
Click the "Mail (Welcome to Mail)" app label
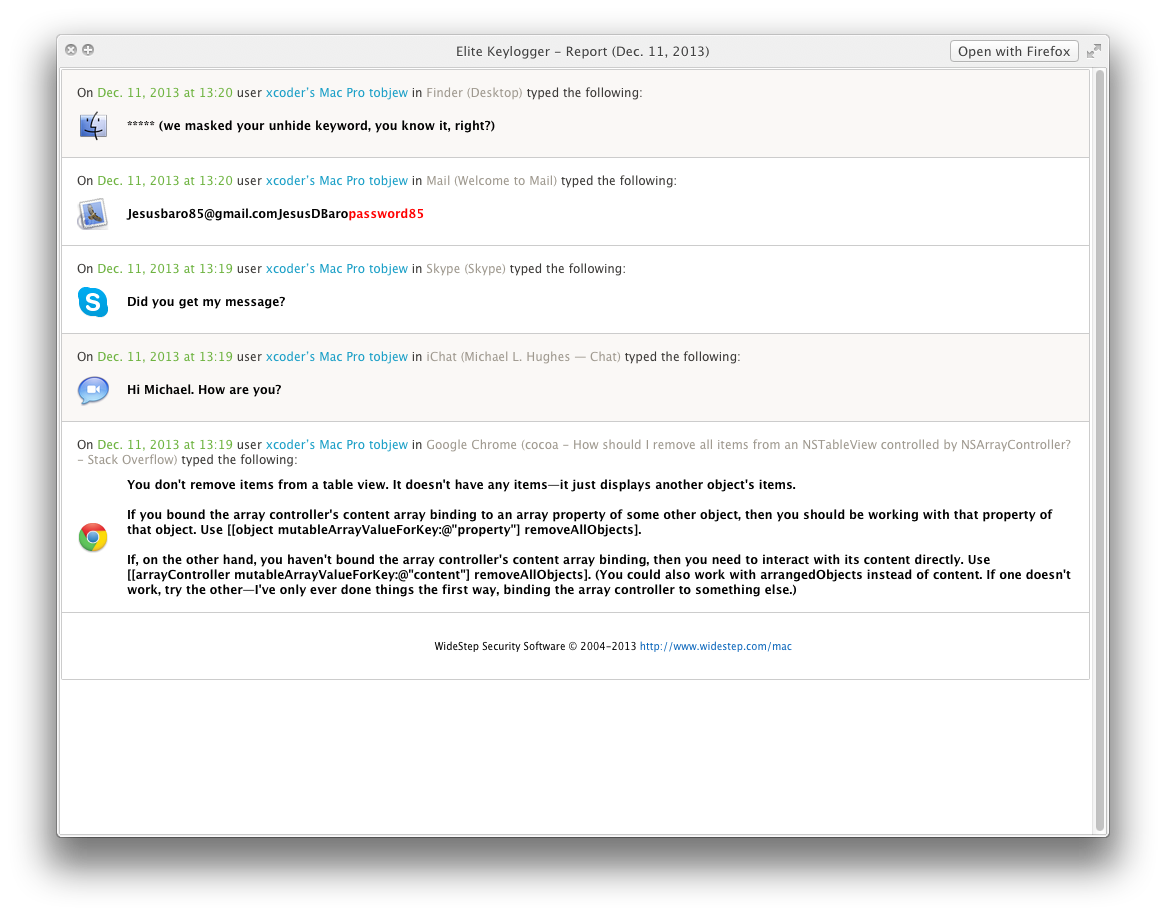pyautogui.click(x=492, y=181)
